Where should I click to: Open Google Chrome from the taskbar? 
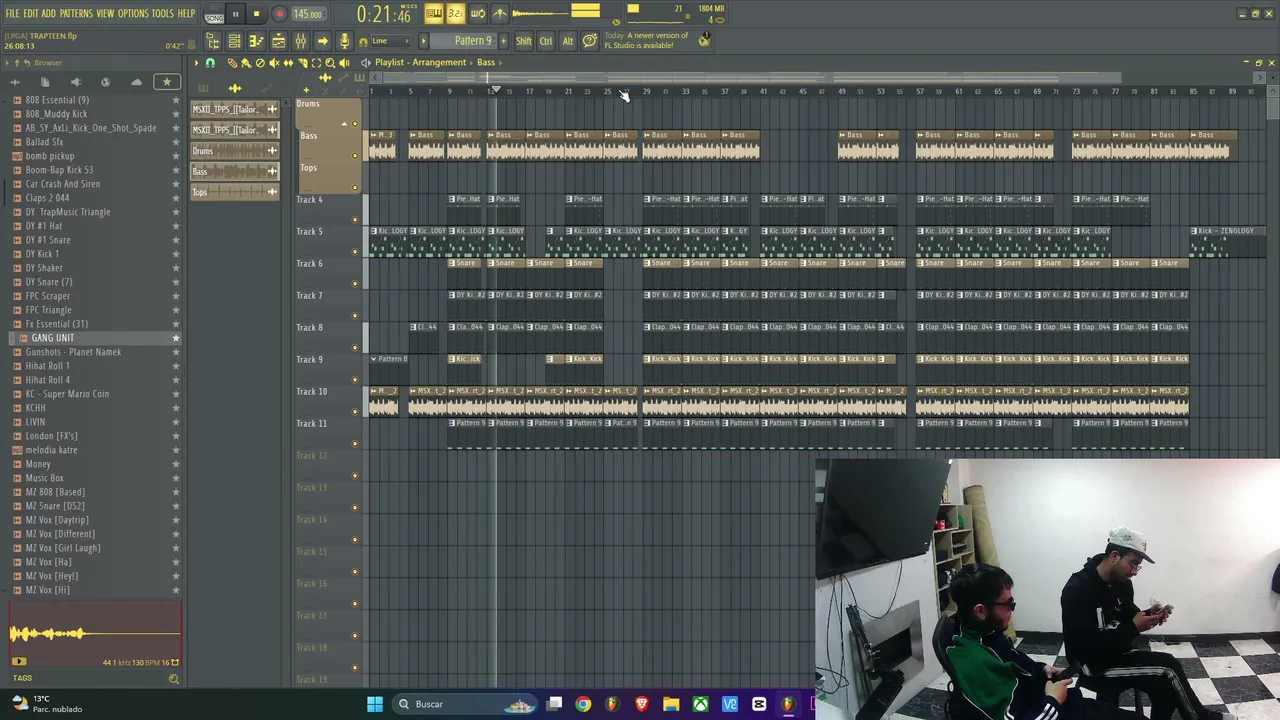pyautogui.click(x=583, y=704)
